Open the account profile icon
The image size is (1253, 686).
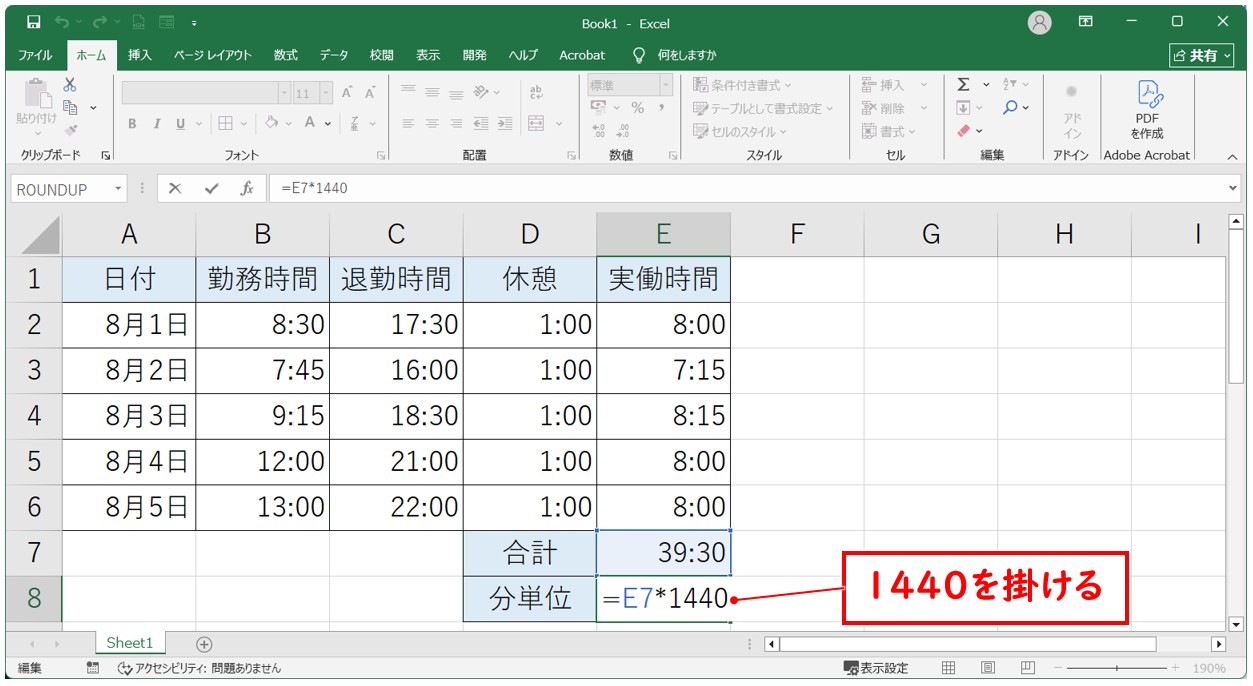point(1040,22)
